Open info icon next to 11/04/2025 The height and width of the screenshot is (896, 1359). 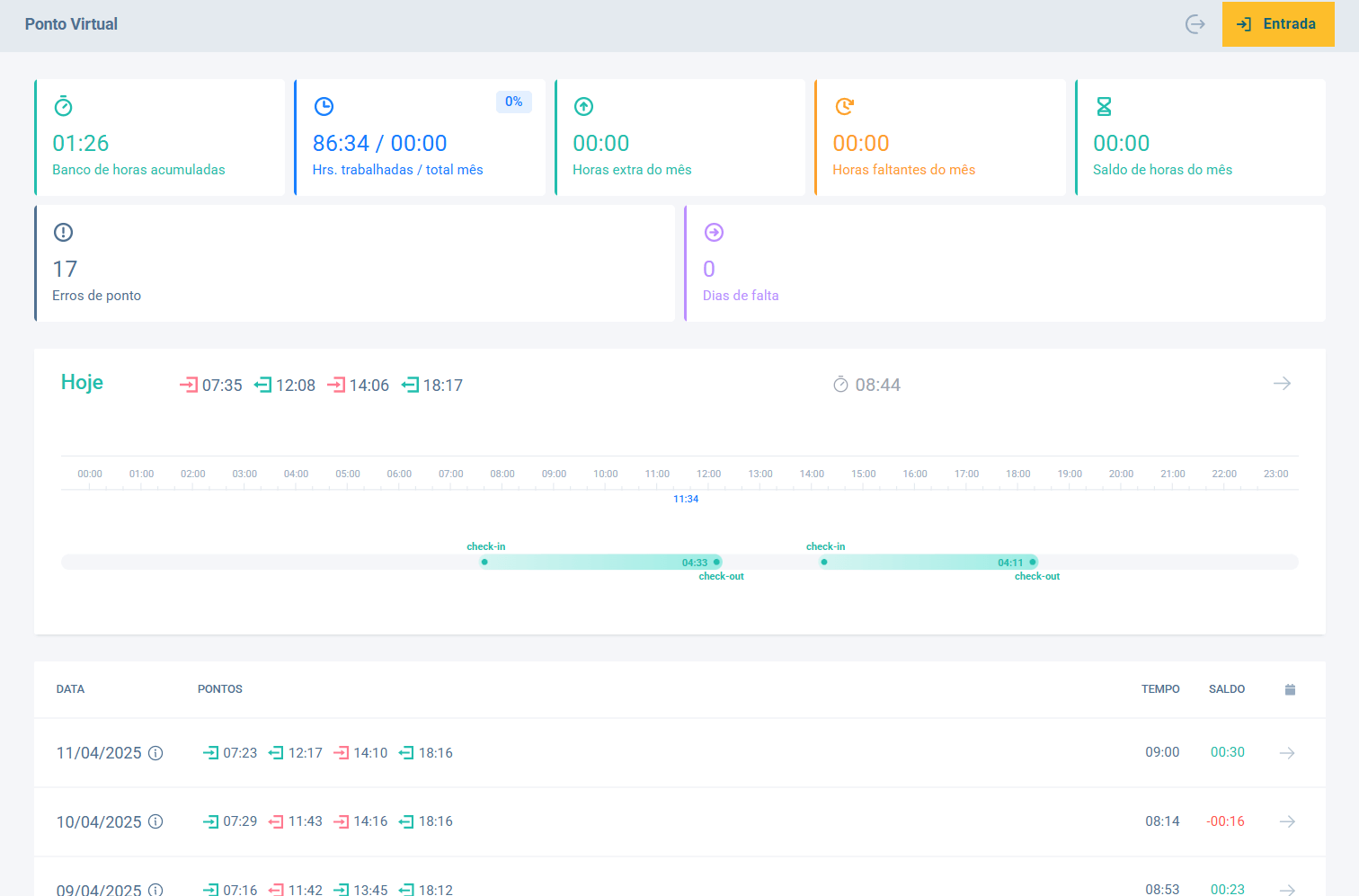155,753
